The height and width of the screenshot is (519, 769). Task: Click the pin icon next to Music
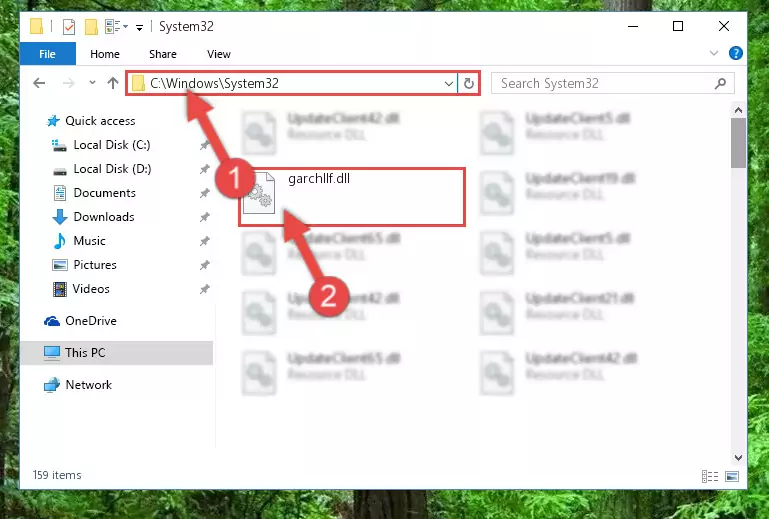click(205, 241)
